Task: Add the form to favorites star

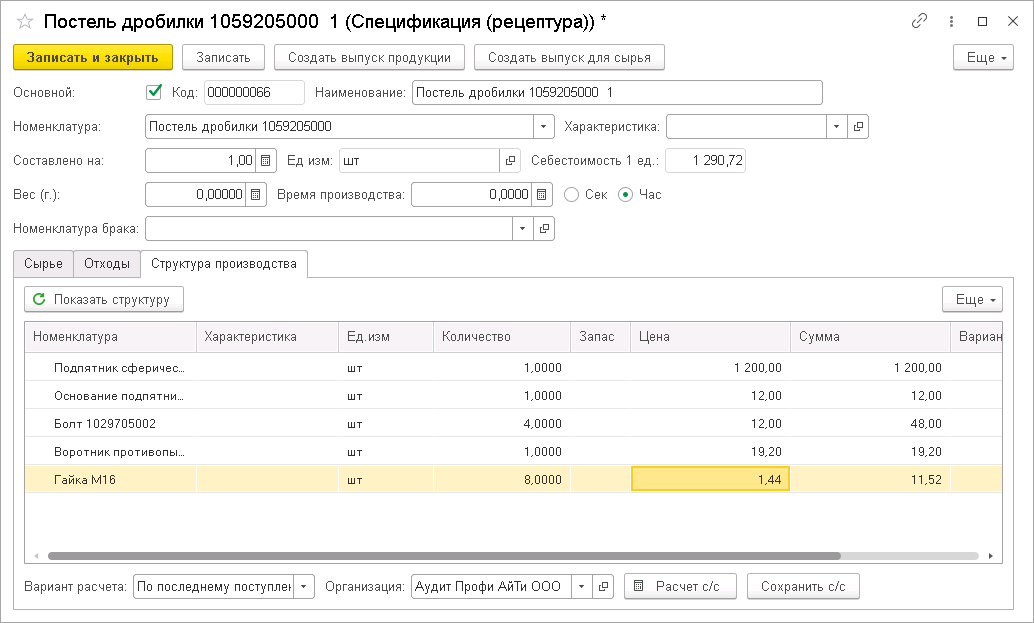Action: 24,22
